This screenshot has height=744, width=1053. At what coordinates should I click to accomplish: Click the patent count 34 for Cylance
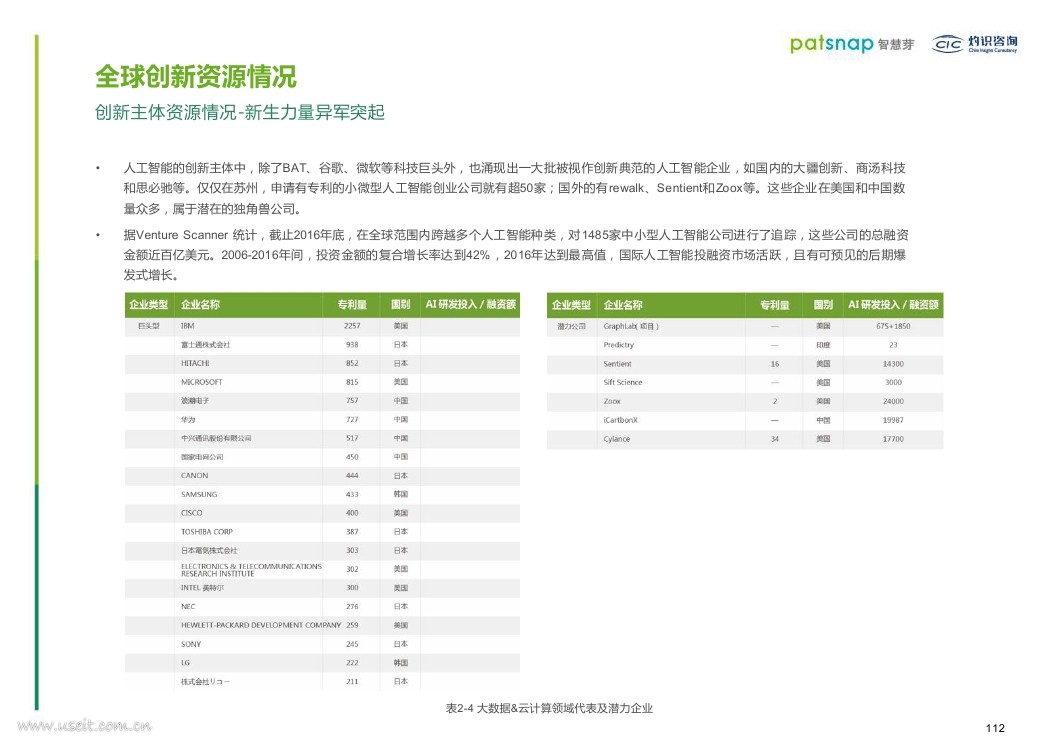[774, 439]
